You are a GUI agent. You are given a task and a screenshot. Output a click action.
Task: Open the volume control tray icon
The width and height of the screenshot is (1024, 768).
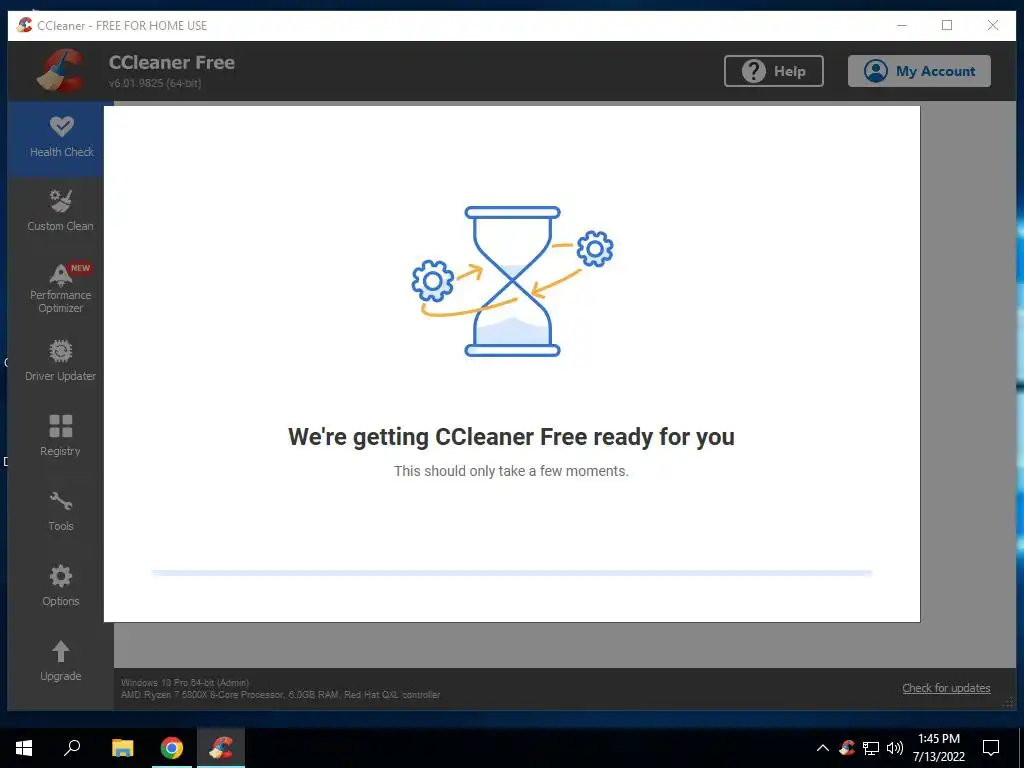tap(894, 748)
